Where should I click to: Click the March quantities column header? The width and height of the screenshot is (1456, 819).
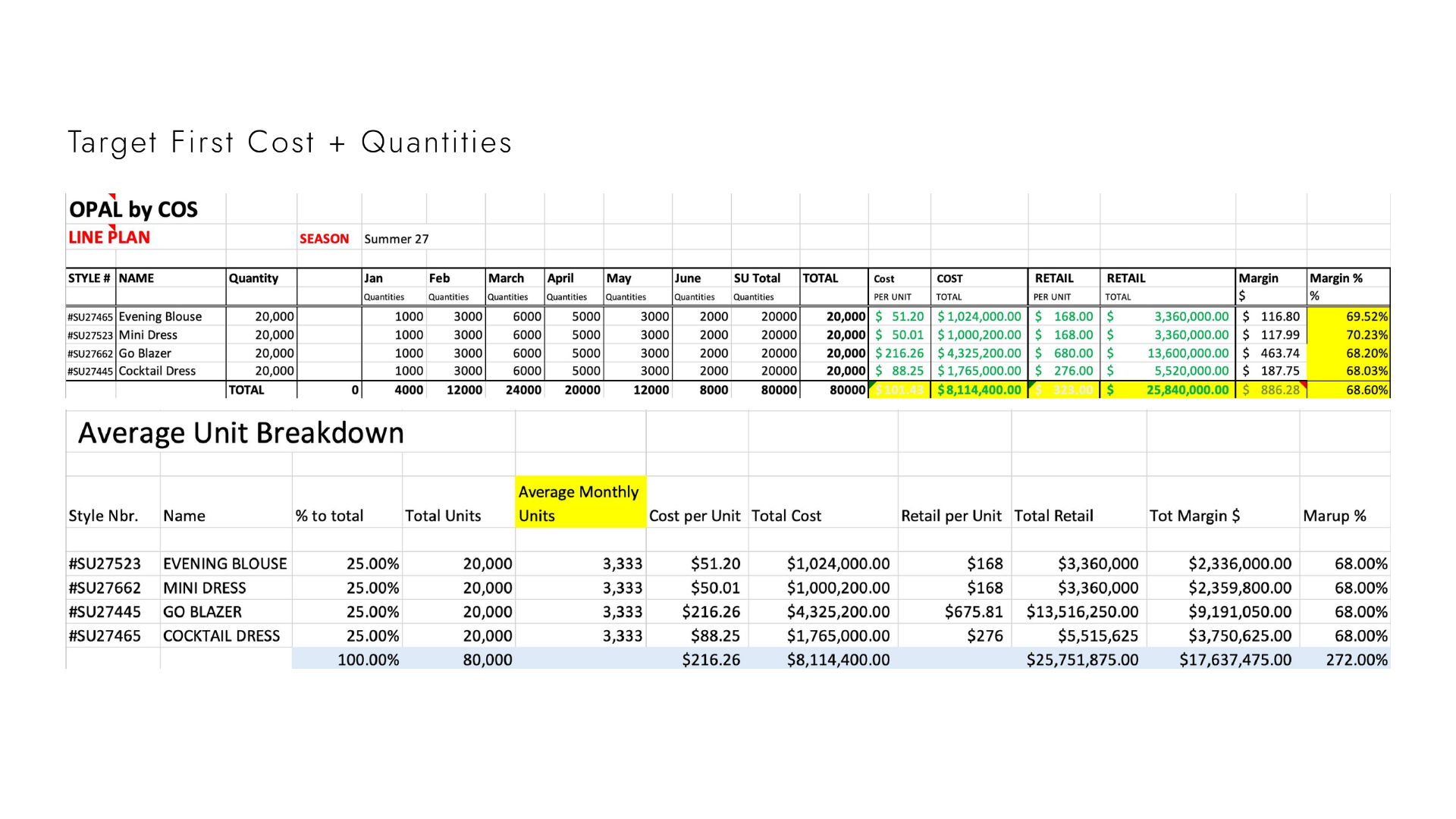[x=515, y=287]
